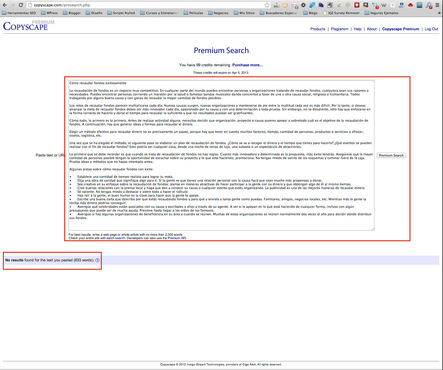Open the Scripts Nulled bookmark folder
The width and height of the screenshot is (443, 370).
(x=121, y=13)
